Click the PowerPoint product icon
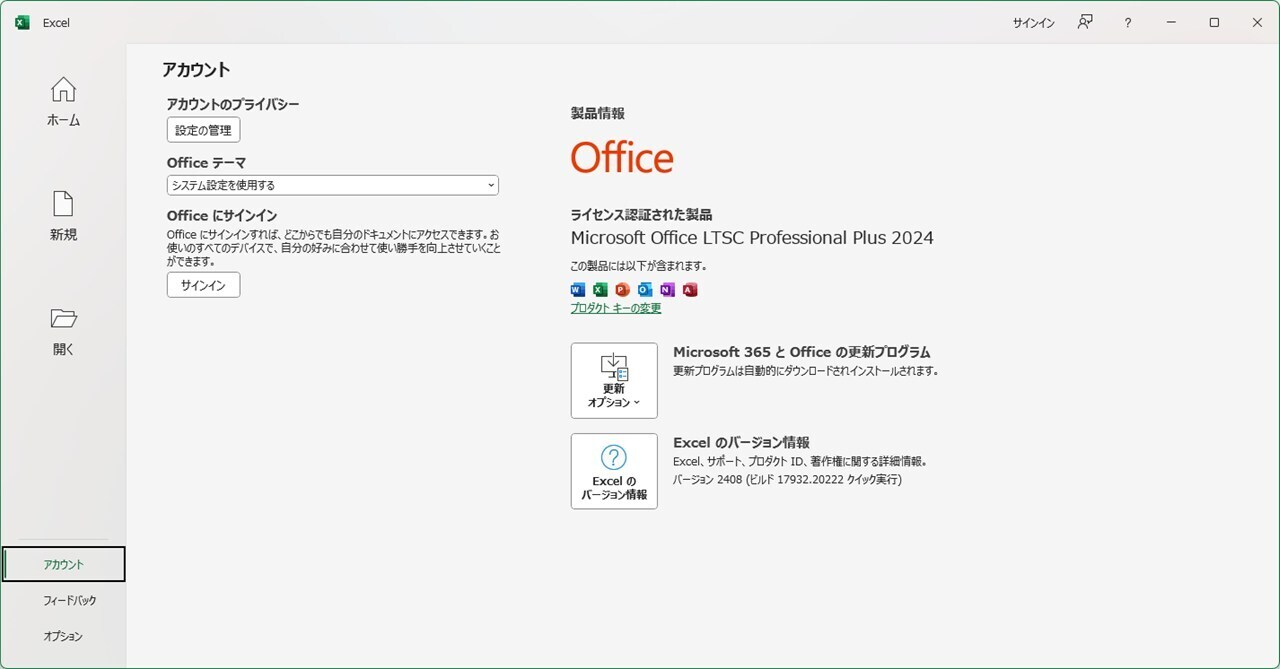1280x669 pixels. 622,290
